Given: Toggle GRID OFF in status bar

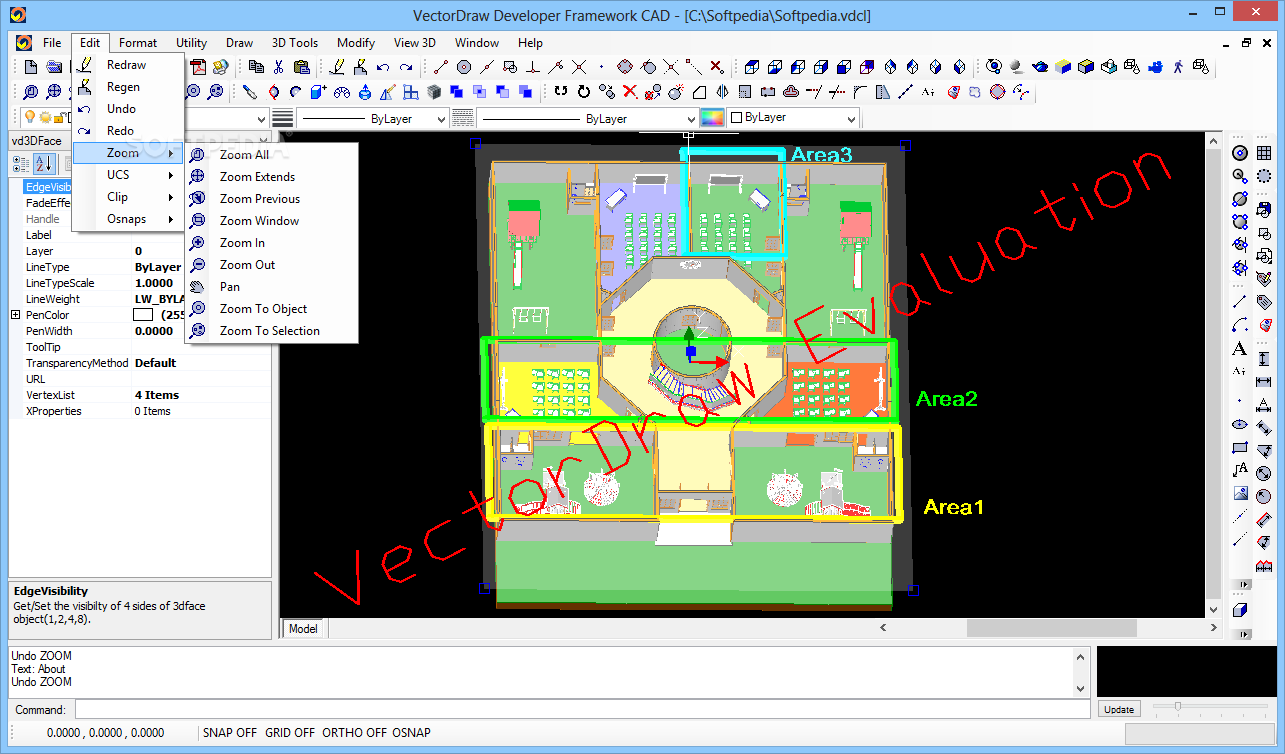Looking at the screenshot, I should pos(290,733).
